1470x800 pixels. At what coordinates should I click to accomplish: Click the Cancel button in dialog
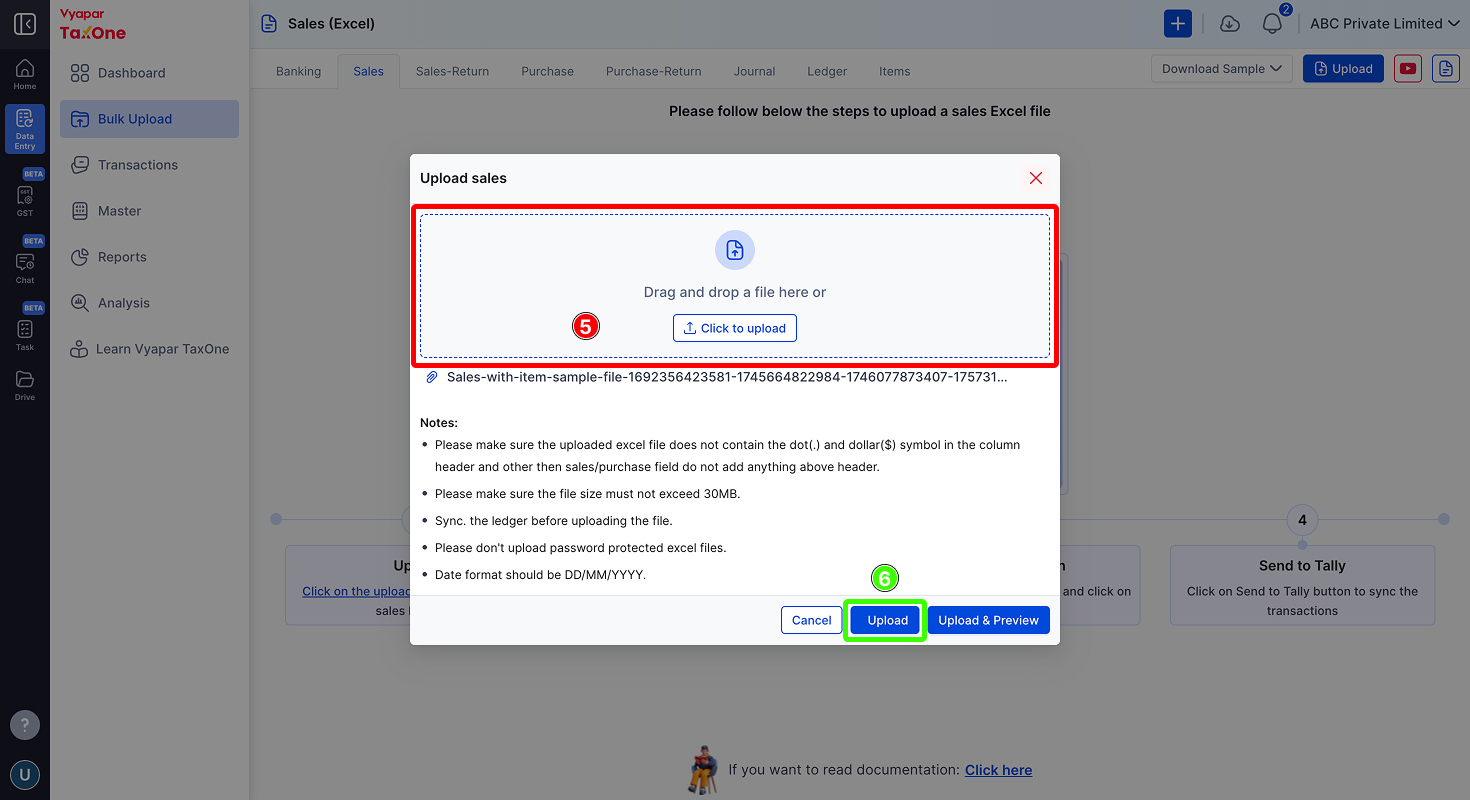(811, 620)
